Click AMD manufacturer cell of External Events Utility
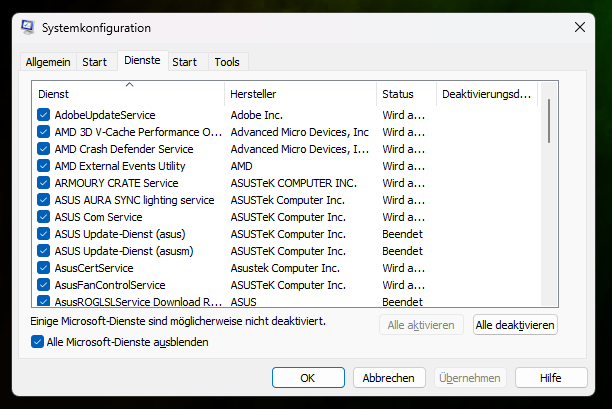This screenshot has width=612, height=409. tap(241, 166)
